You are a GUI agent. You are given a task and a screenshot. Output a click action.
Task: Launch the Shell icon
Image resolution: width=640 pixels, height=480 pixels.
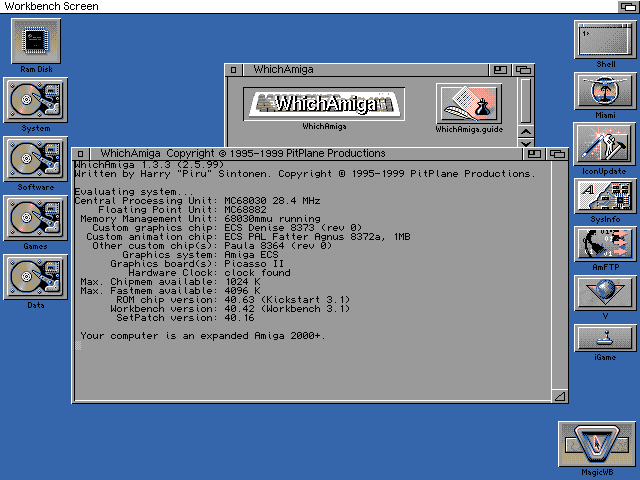[x=605, y=40]
